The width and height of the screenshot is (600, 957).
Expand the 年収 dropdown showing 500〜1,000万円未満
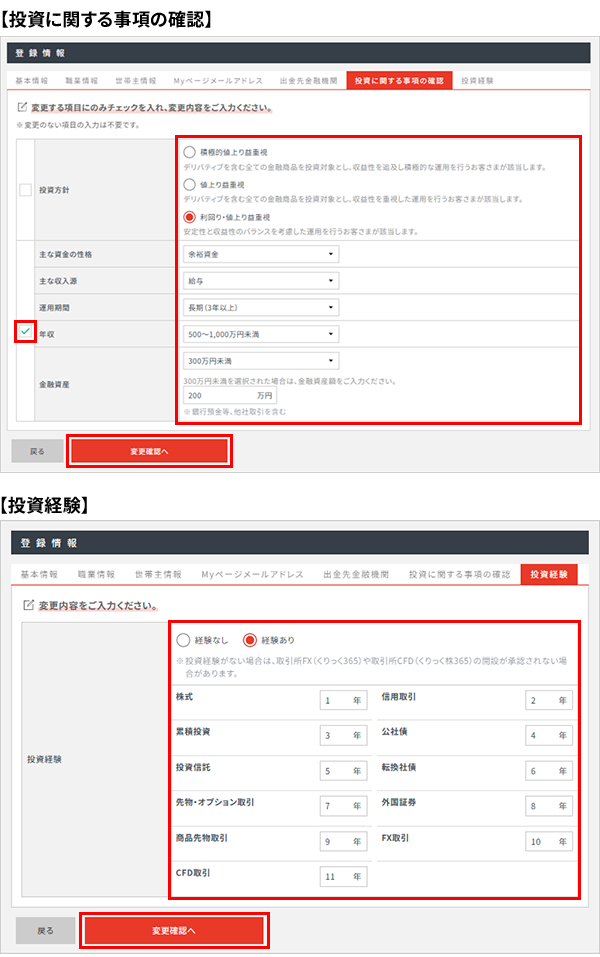pyautogui.click(x=261, y=334)
